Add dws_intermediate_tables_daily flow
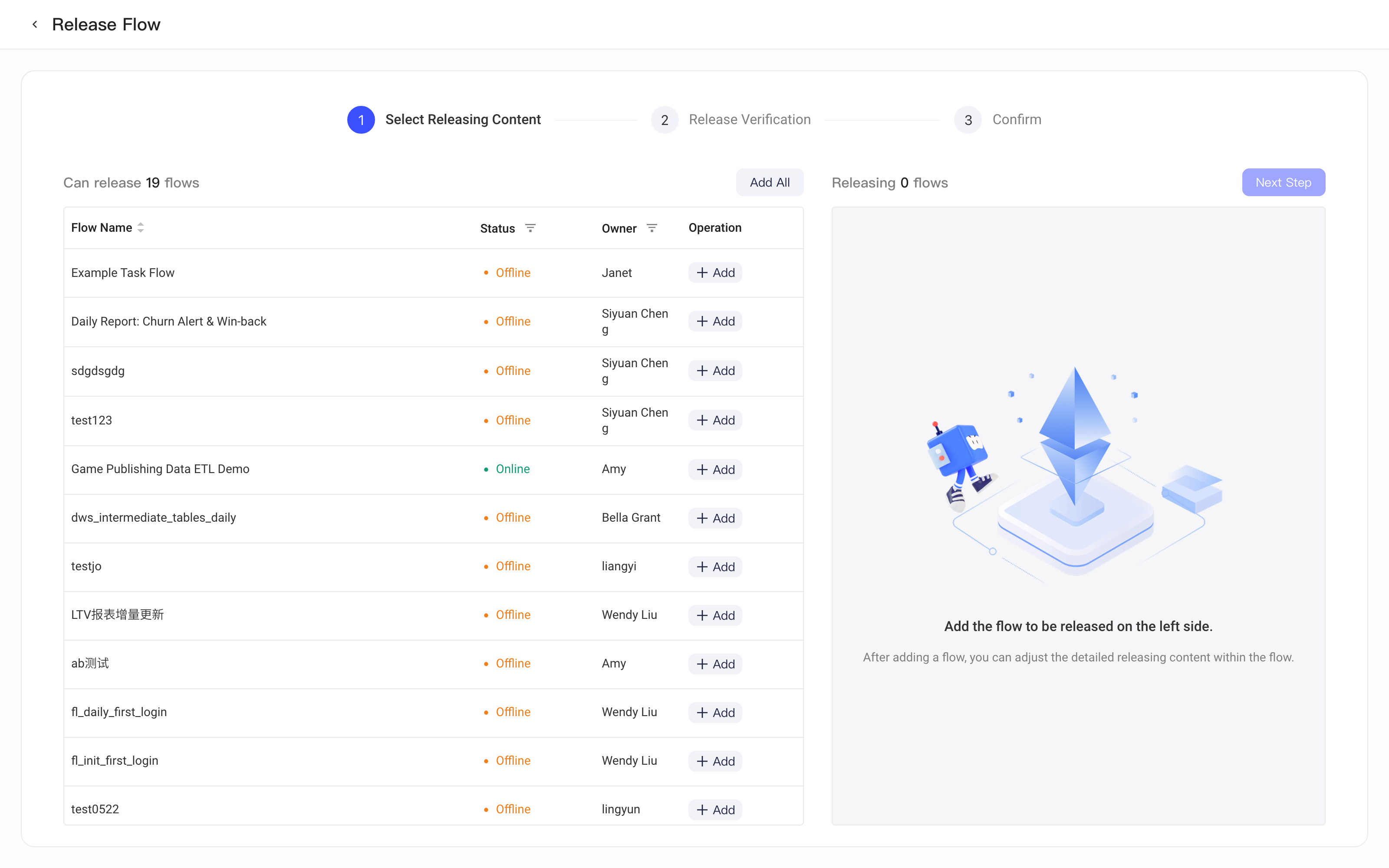 (715, 518)
